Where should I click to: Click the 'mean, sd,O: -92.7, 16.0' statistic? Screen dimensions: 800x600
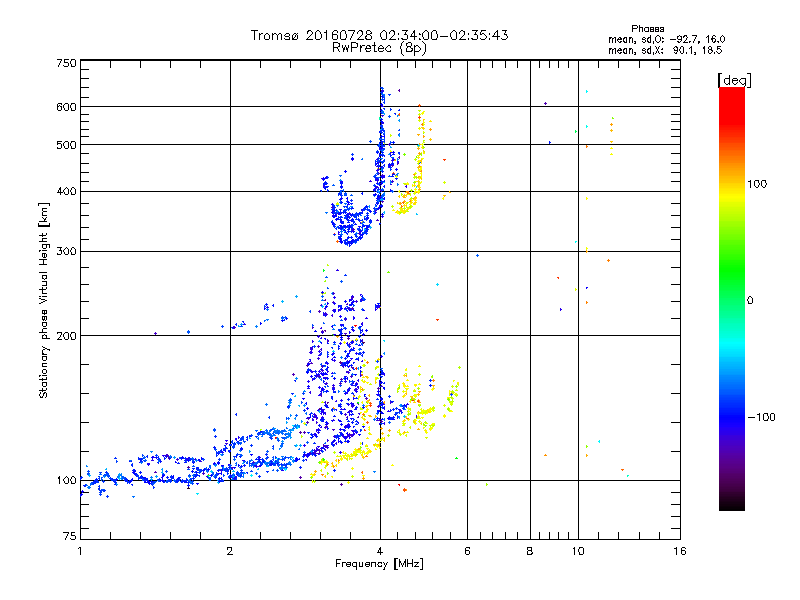coord(666,39)
